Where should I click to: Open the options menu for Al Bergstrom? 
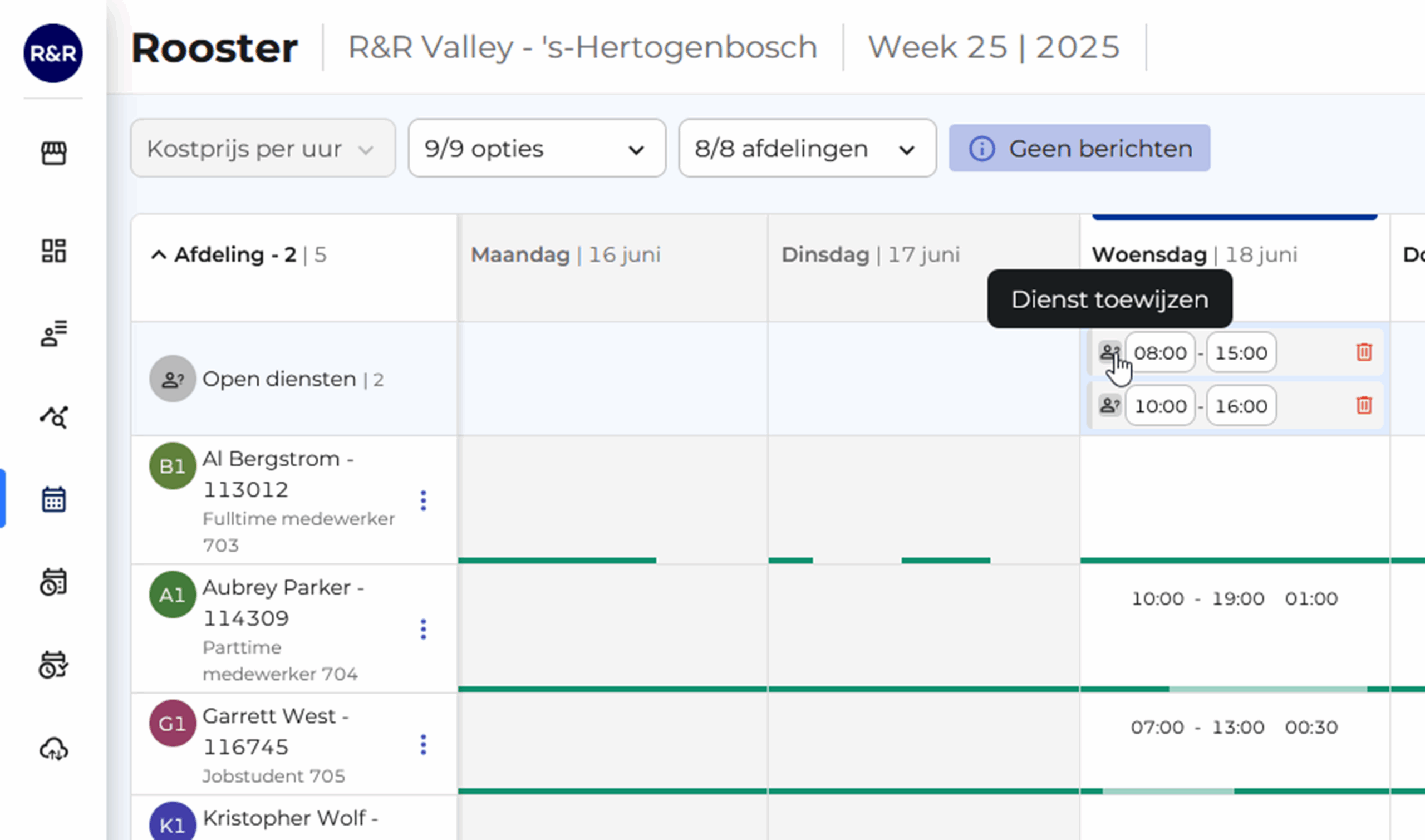point(423,500)
